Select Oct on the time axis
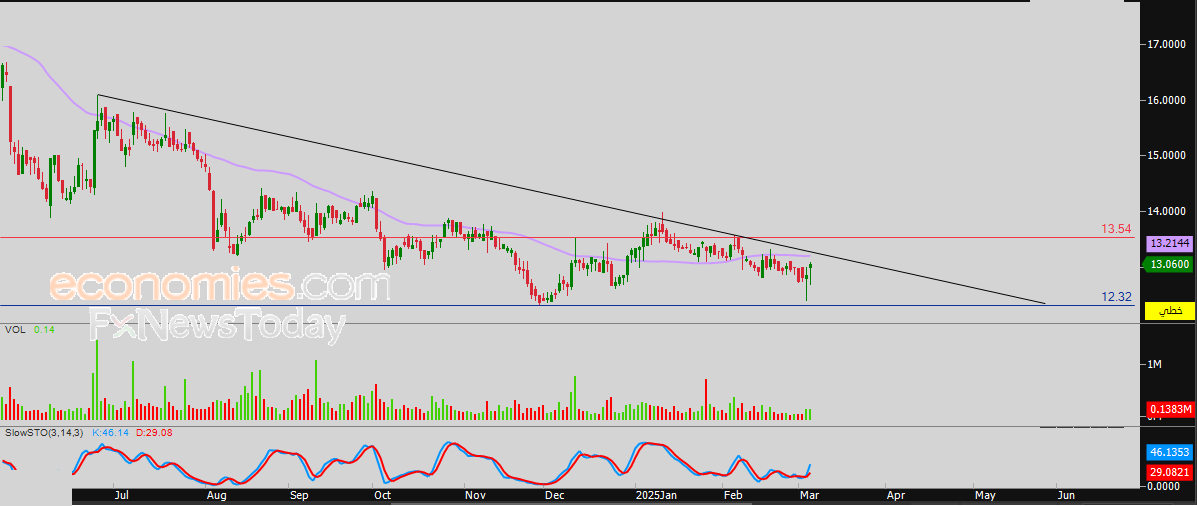Screen dimensions: 1197x506 point(382,496)
